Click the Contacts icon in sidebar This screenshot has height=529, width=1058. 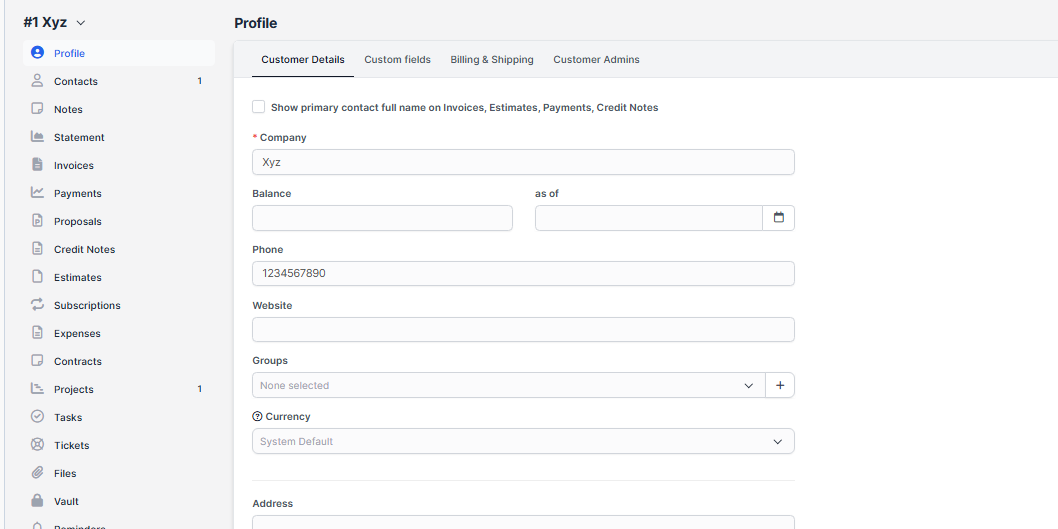click(37, 81)
